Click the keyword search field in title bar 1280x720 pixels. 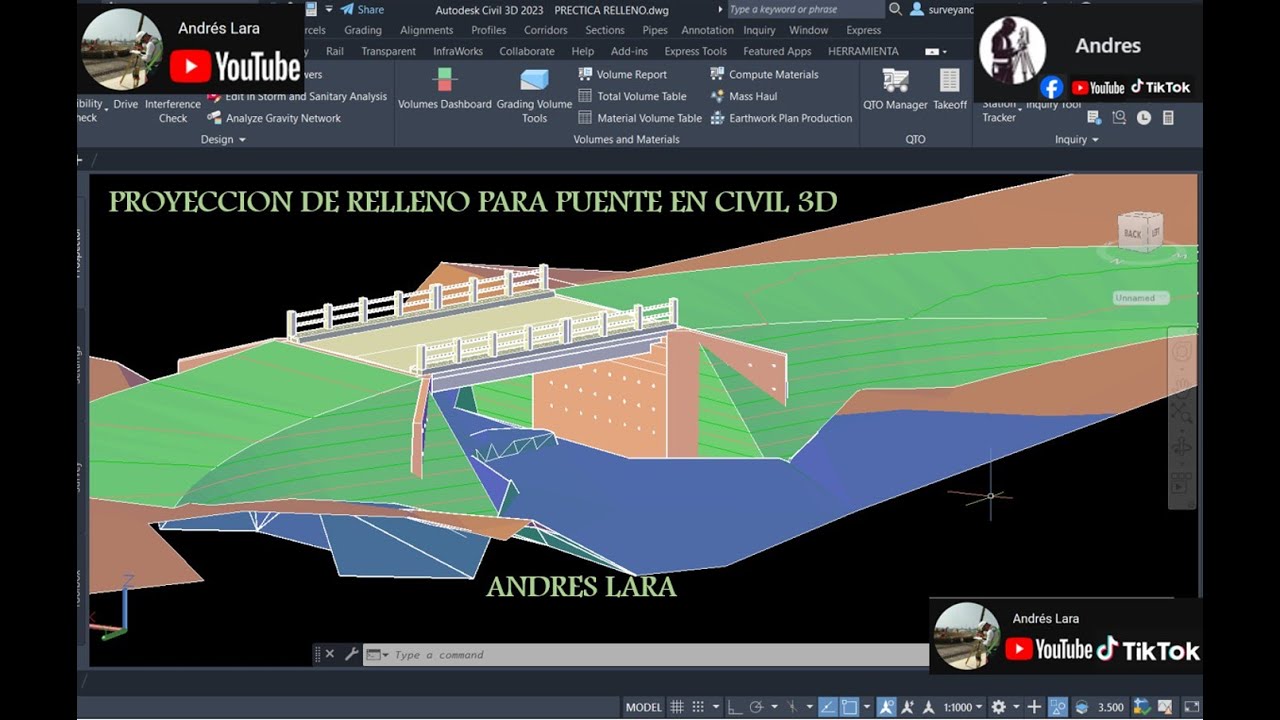[805, 9]
